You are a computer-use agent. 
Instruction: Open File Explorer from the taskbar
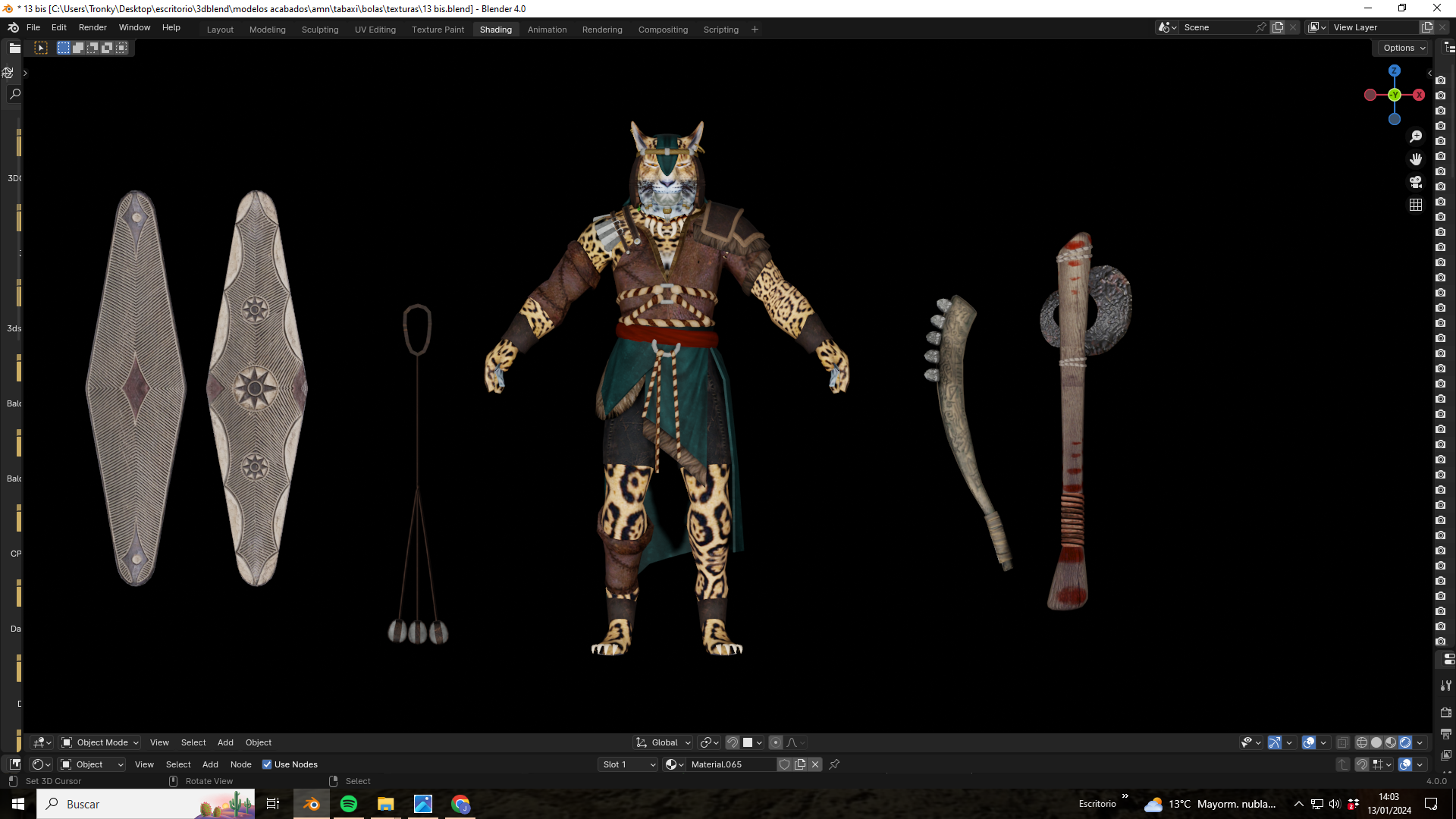[386, 804]
